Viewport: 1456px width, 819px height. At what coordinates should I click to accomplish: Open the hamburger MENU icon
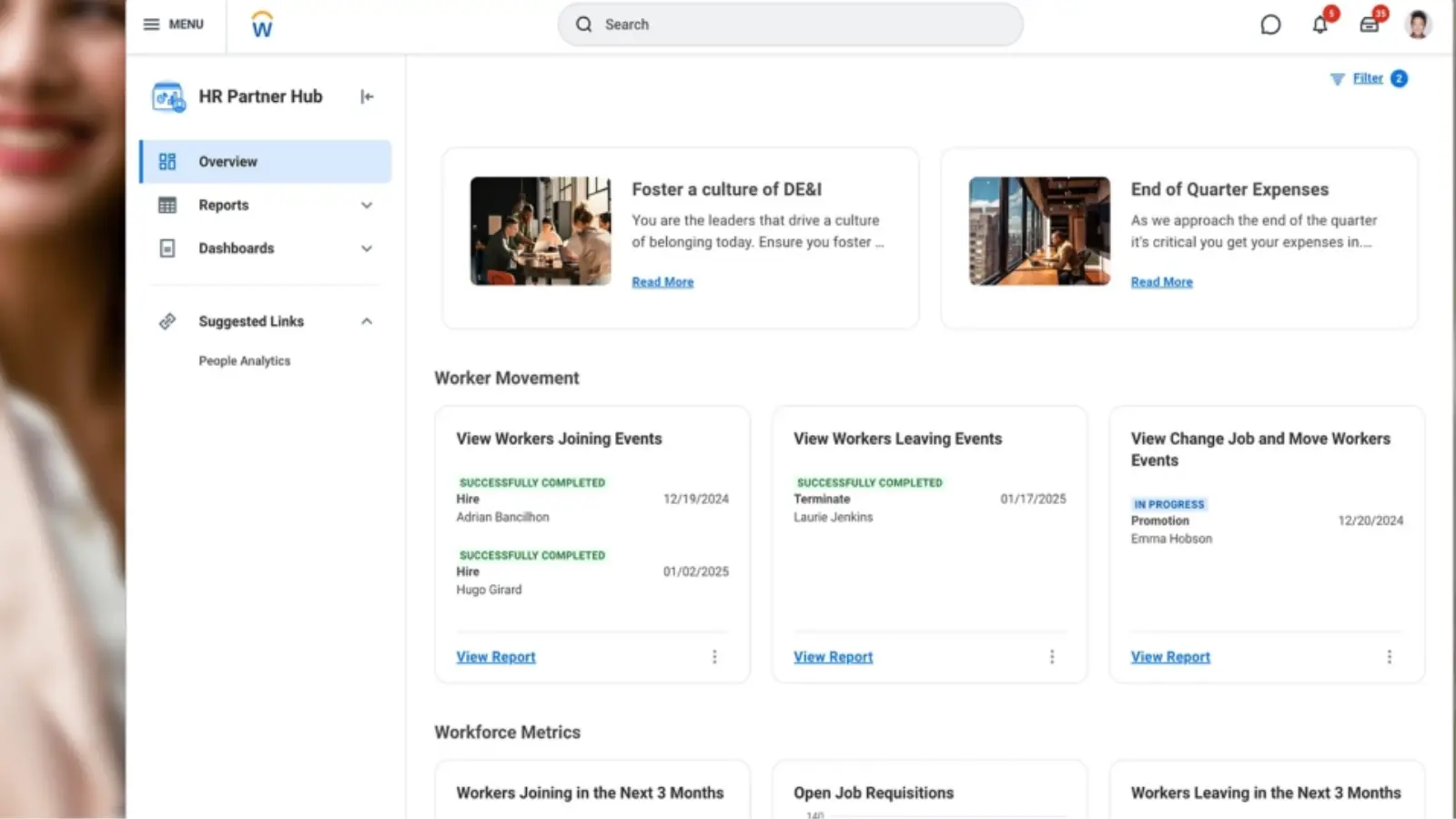pyautogui.click(x=151, y=25)
